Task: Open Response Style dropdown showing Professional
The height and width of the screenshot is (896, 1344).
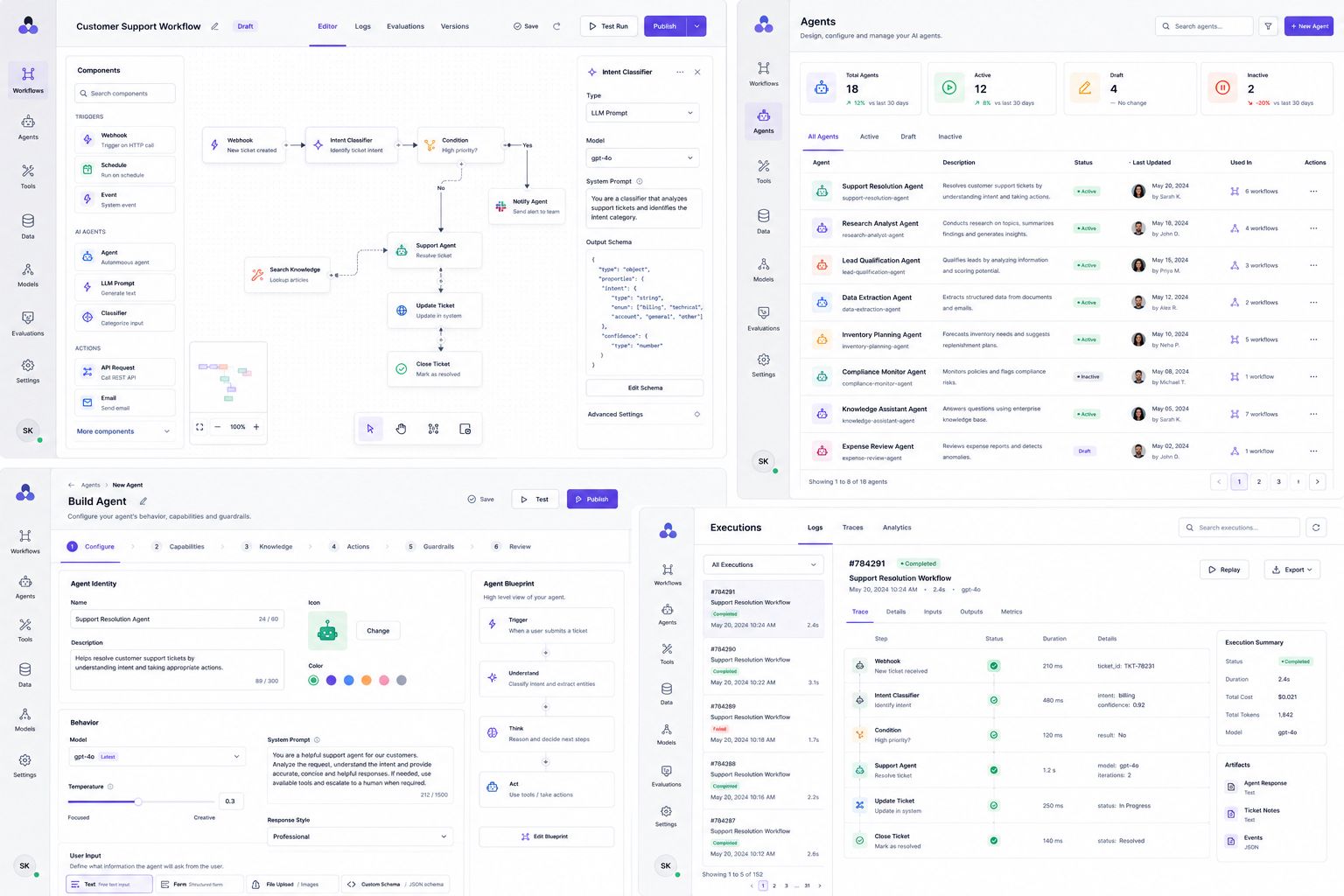Action: 360,836
